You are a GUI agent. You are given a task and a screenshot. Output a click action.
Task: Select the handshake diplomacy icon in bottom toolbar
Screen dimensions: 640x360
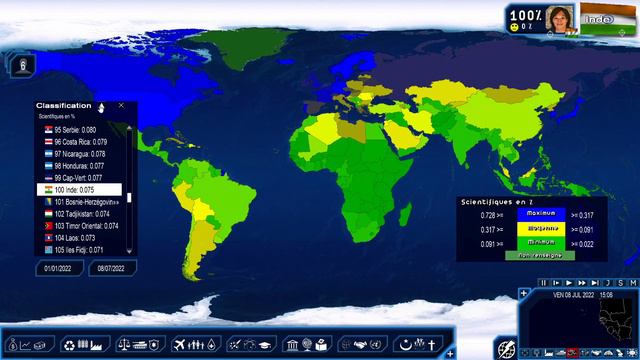click(x=361, y=345)
